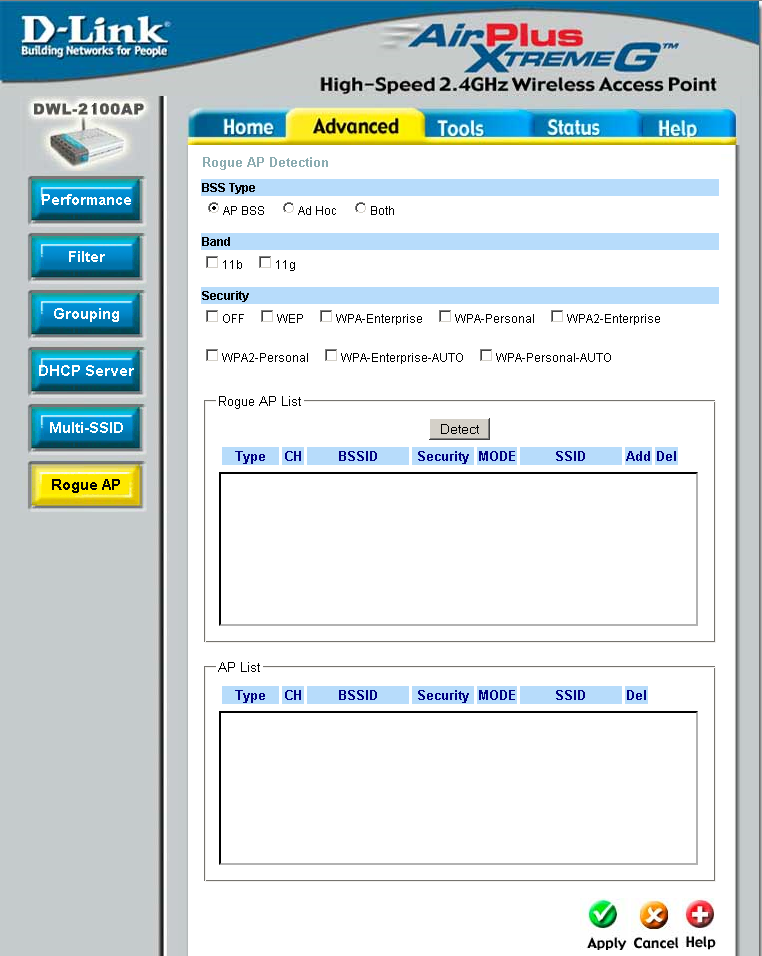Check the WPA2-Personal checkbox
The height and width of the screenshot is (956, 762).
pos(212,355)
